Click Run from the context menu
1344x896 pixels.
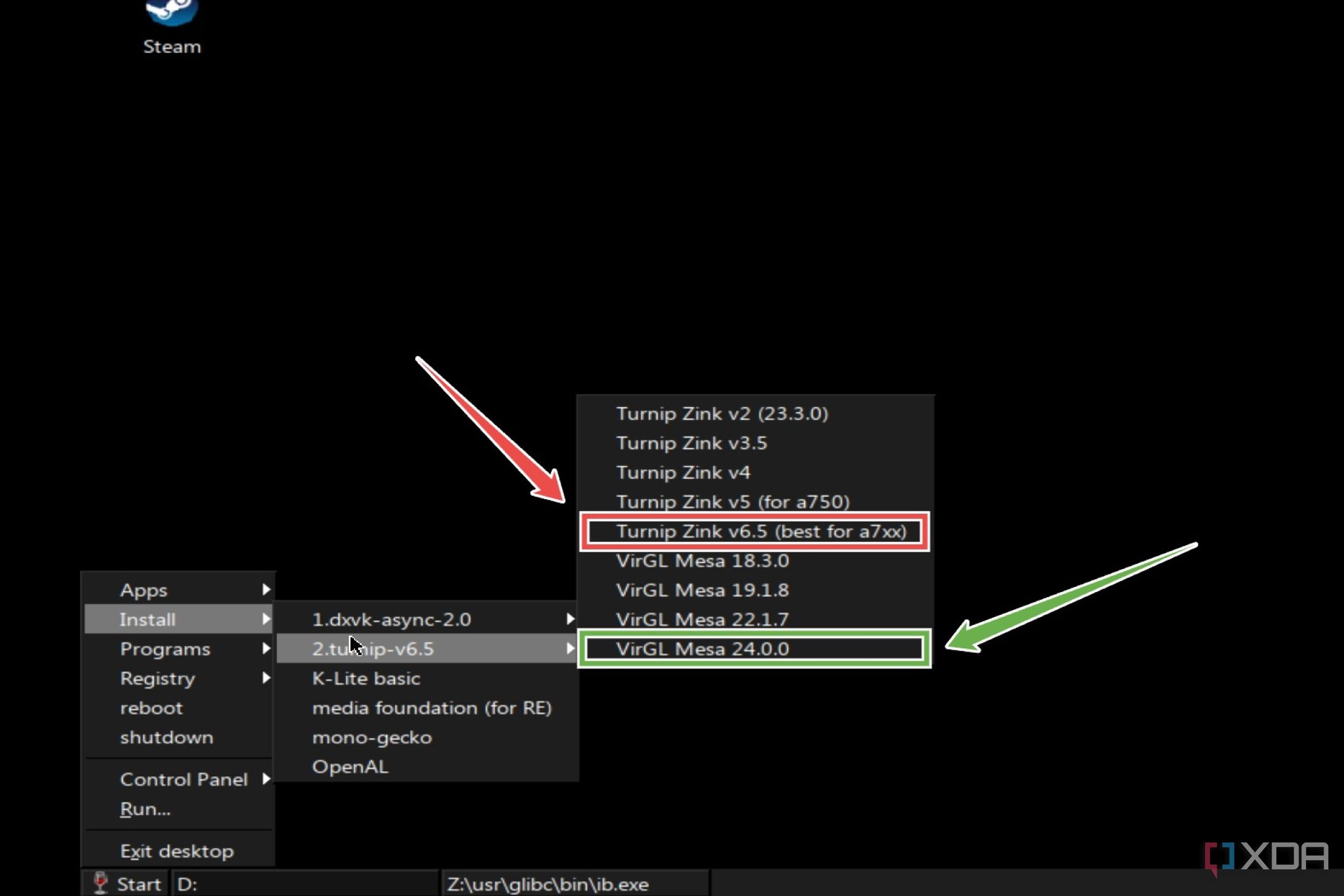145,808
